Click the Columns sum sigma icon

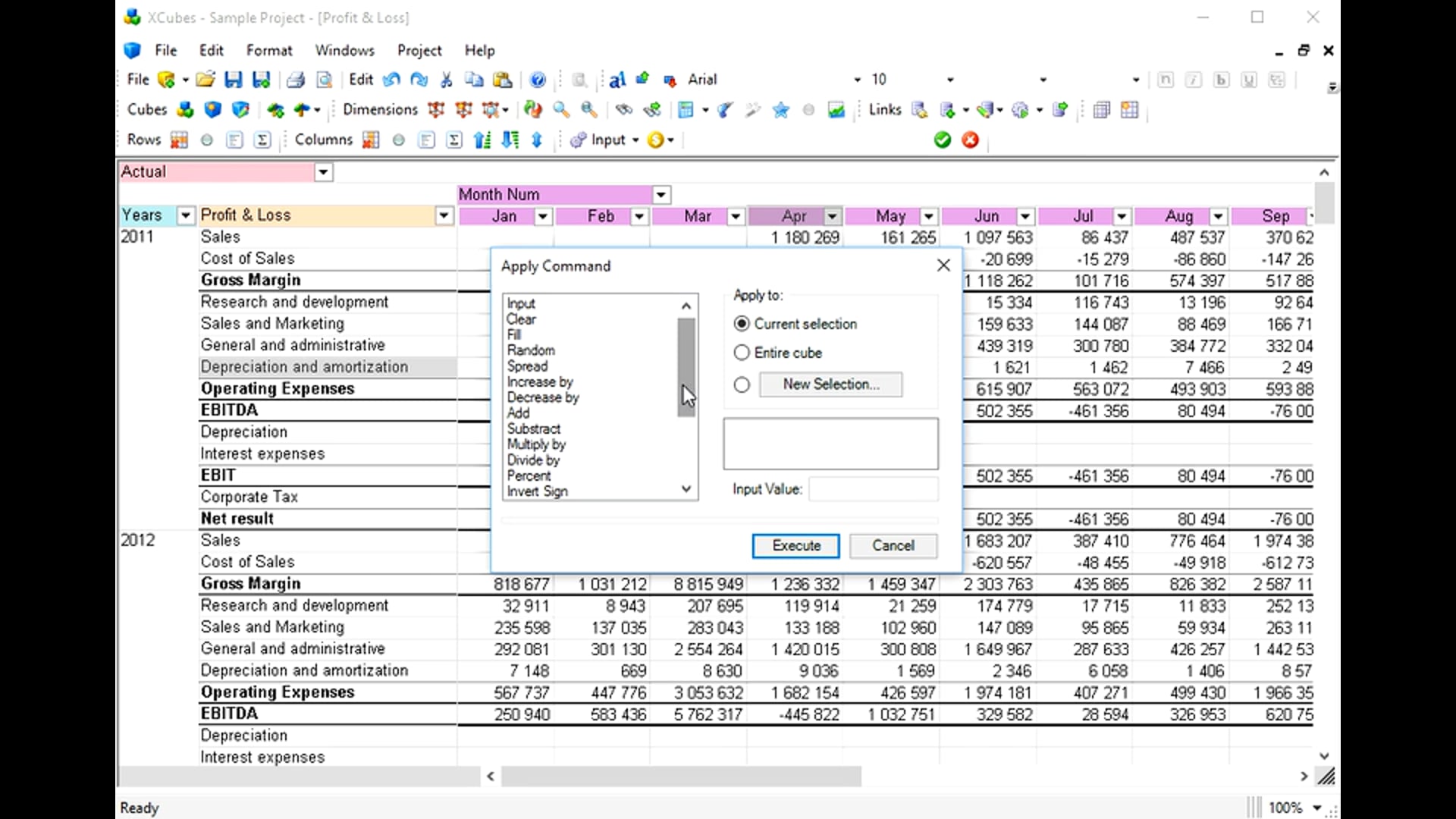click(x=454, y=140)
